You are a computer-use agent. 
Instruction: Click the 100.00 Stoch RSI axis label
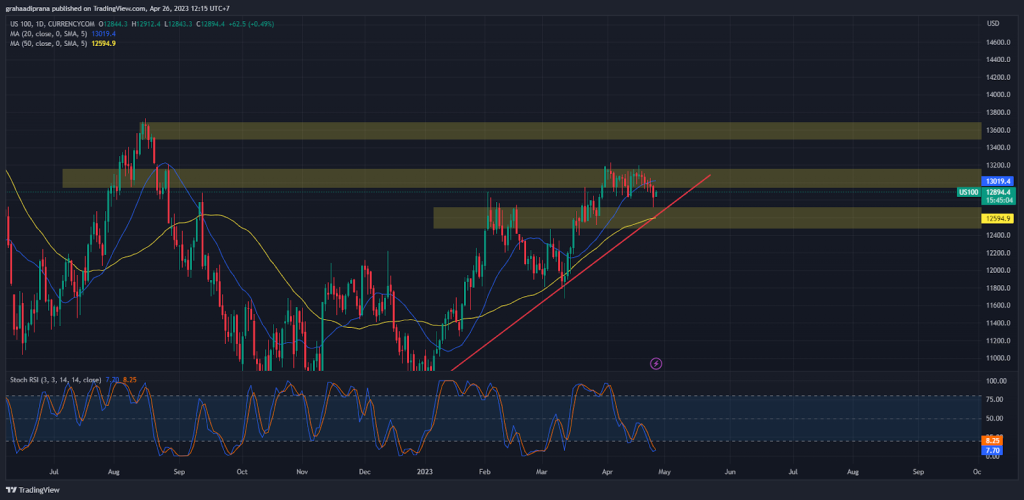pyautogui.click(x=995, y=379)
